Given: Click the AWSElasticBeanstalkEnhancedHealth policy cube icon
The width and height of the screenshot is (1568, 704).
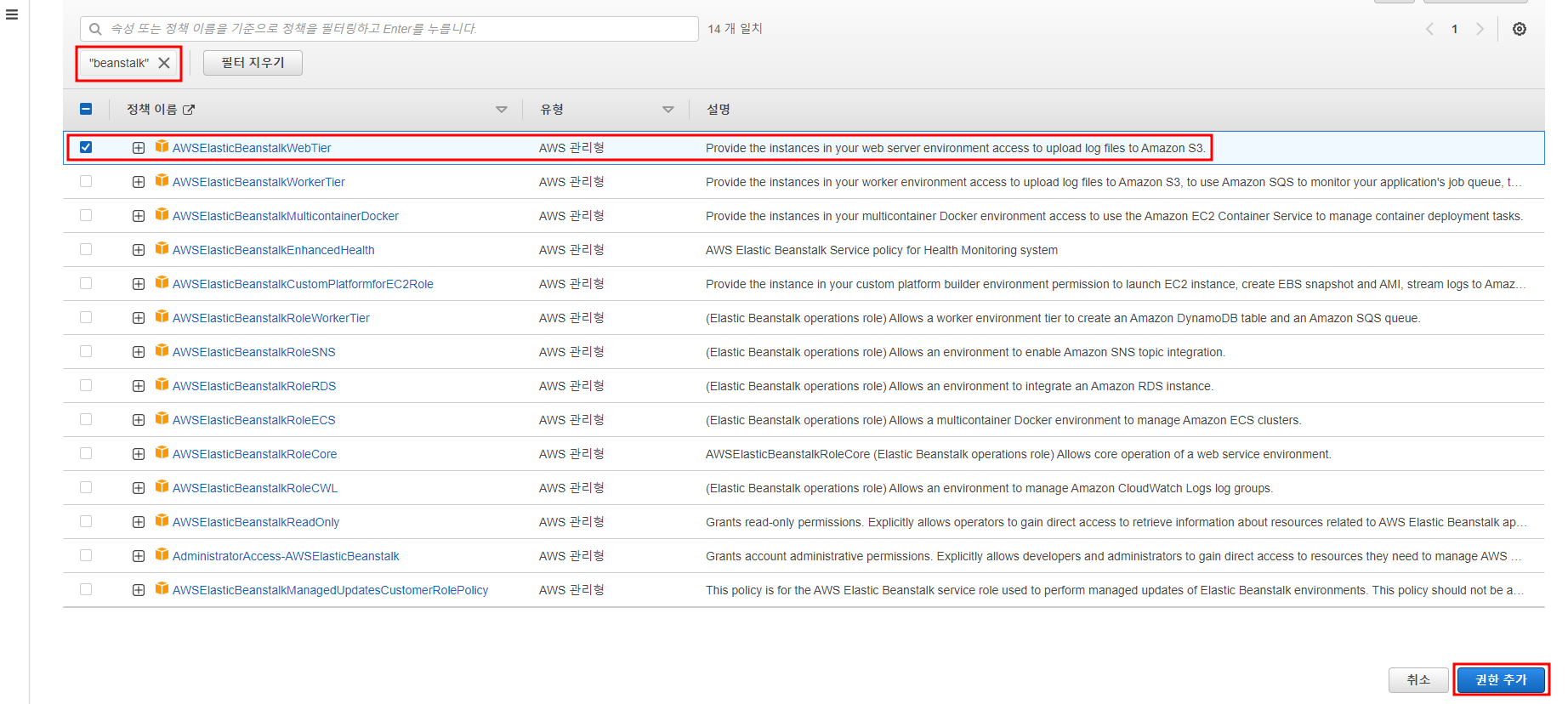Looking at the screenshot, I should (x=162, y=248).
